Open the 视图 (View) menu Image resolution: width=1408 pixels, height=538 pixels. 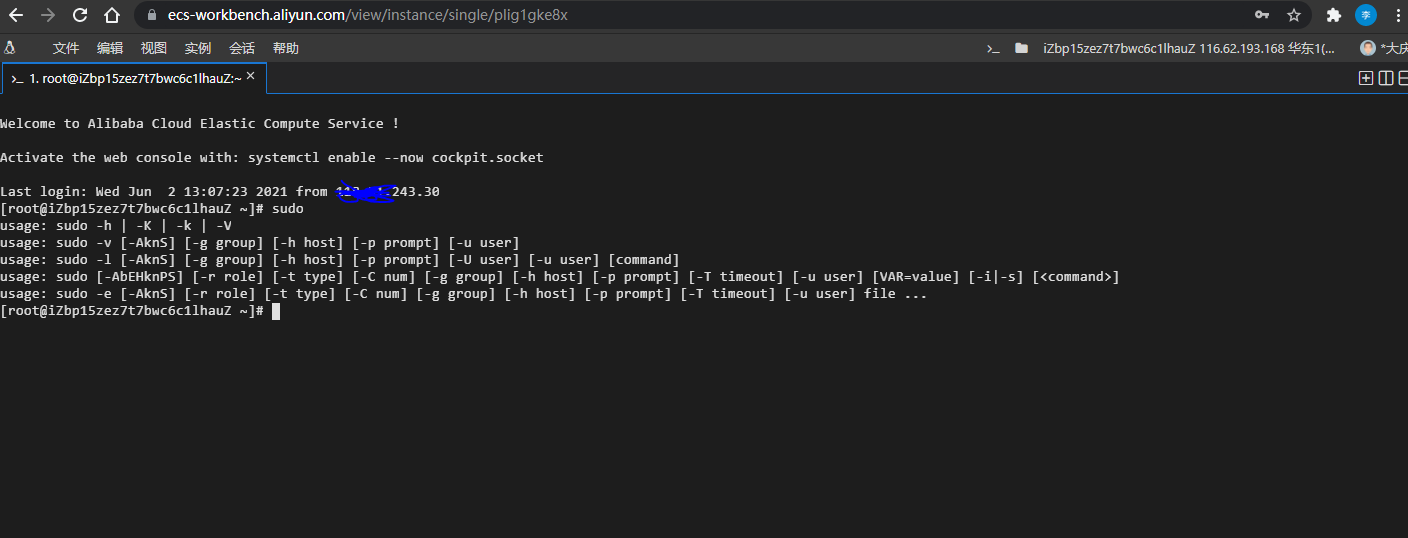pyautogui.click(x=154, y=48)
